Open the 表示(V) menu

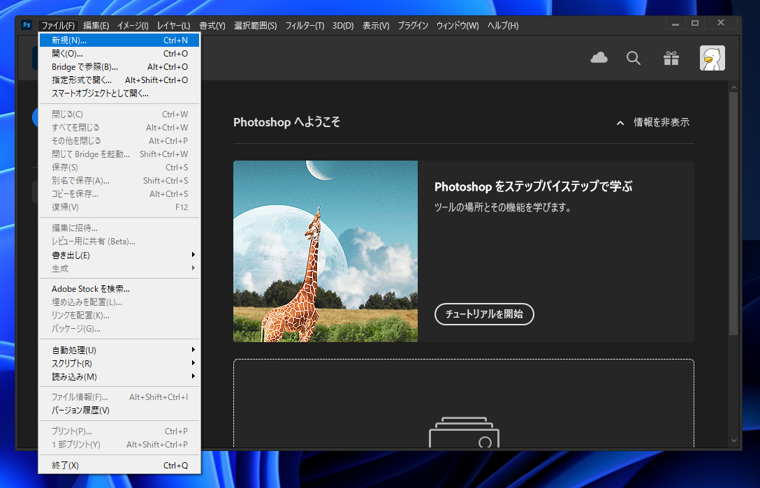click(376, 26)
